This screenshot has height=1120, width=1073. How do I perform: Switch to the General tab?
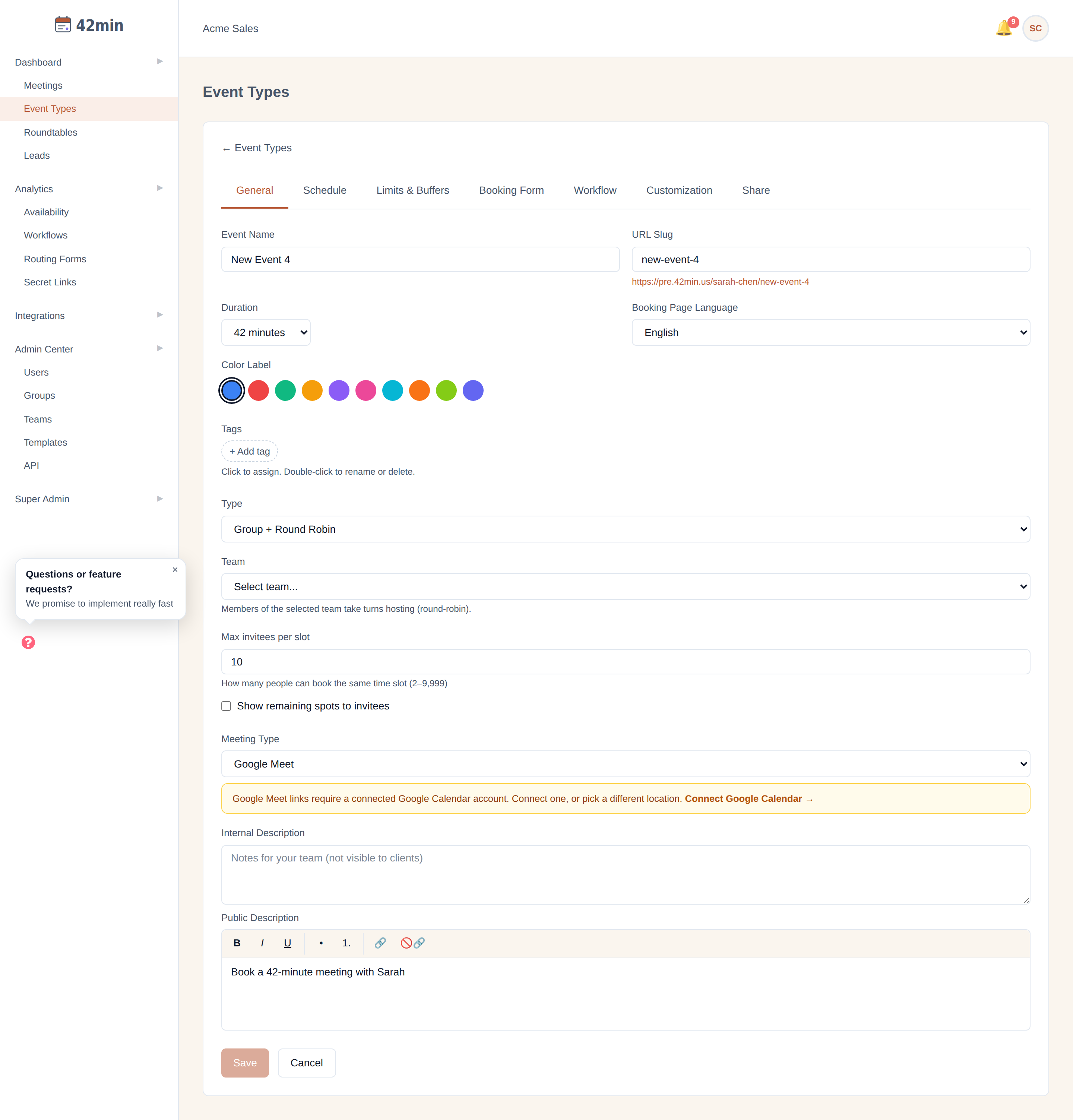254,190
